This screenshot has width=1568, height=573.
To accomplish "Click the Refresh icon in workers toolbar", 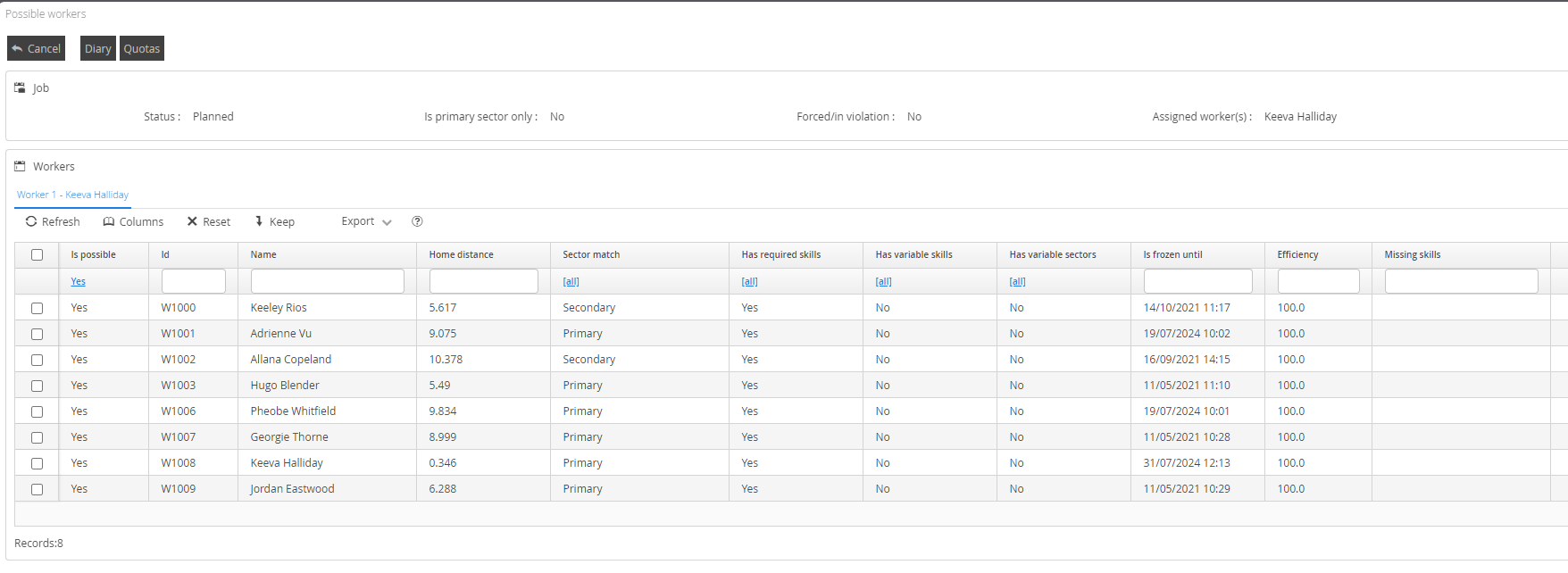I will tap(31, 221).
